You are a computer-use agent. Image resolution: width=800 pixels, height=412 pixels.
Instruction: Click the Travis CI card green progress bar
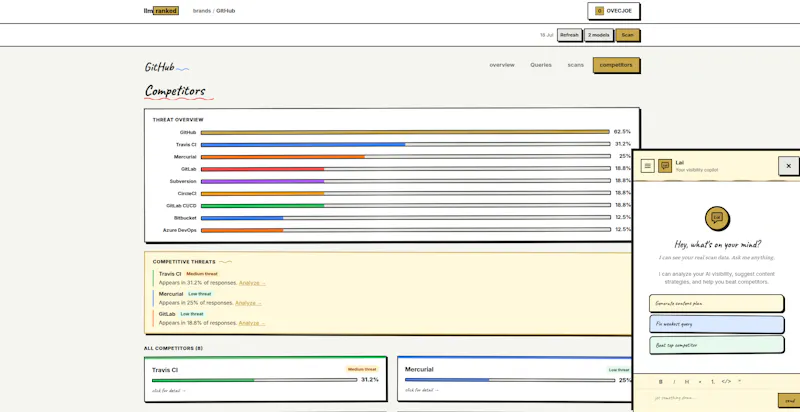coord(255,380)
